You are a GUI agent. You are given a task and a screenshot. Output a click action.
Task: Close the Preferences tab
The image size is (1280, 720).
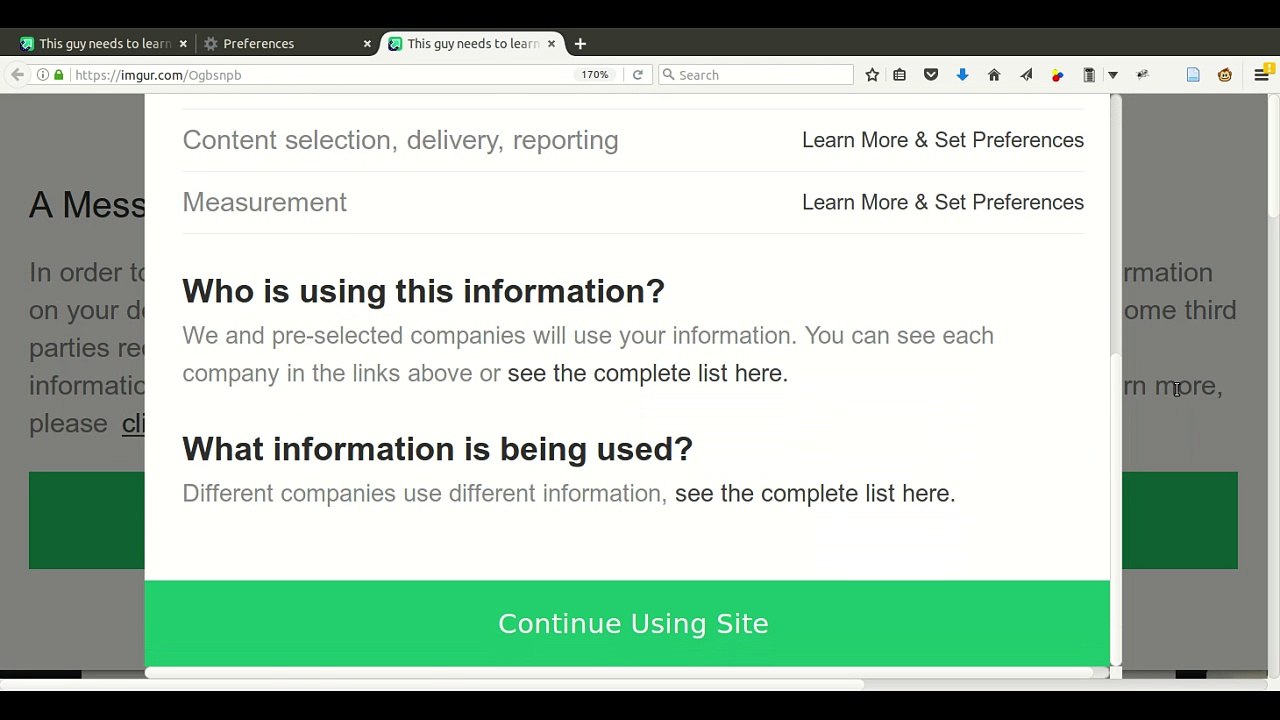[367, 44]
